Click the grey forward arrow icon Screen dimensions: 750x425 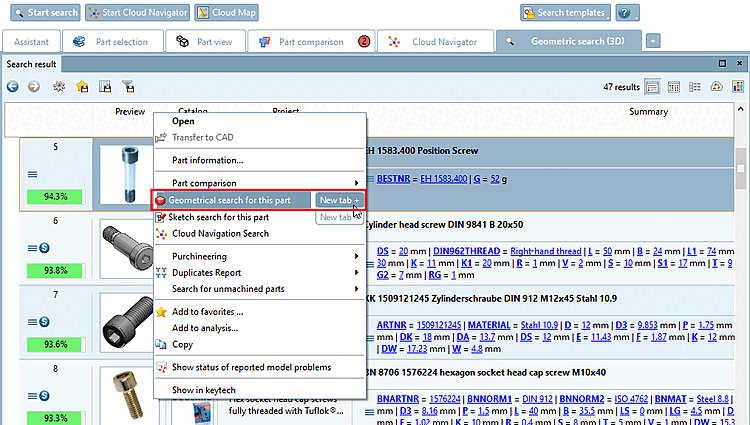[x=34, y=87]
